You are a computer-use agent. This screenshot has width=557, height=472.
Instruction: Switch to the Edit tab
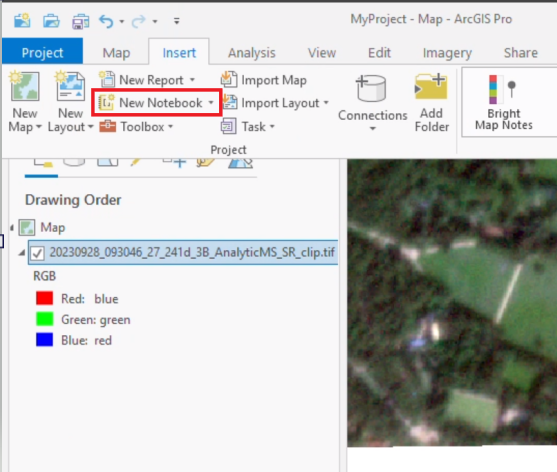(379, 53)
